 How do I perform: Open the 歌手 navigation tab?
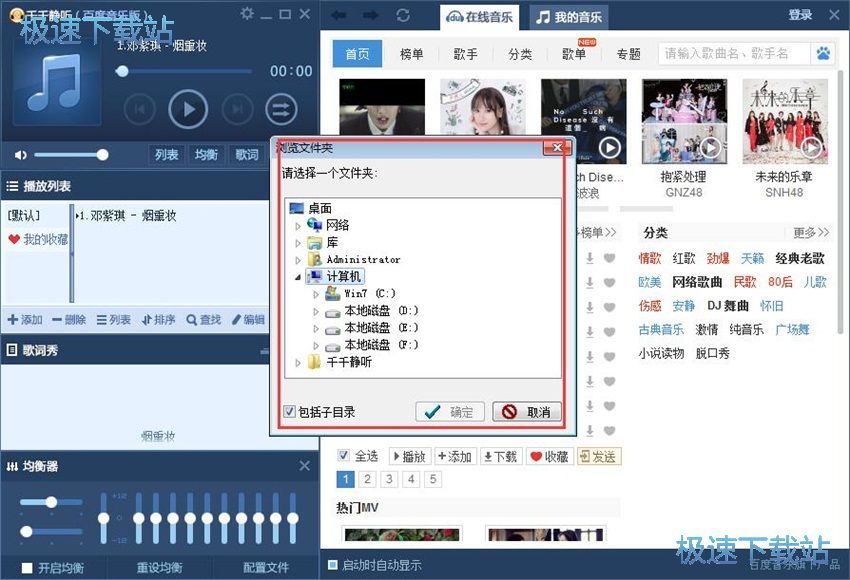tap(466, 54)
